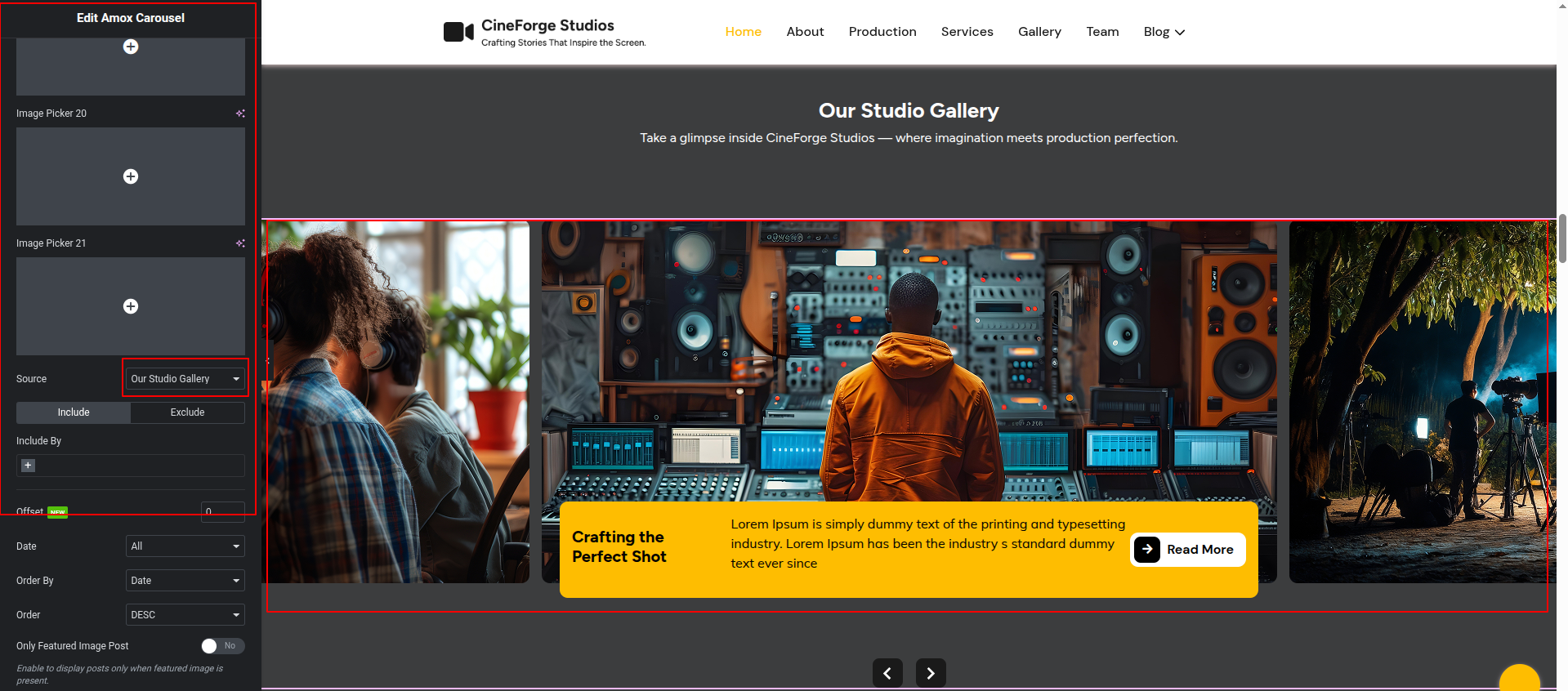The width and height of the screenshot is (1568, 691).
Task: Add image in Image Picker 20 placeholder
Action: coord(131,176)
